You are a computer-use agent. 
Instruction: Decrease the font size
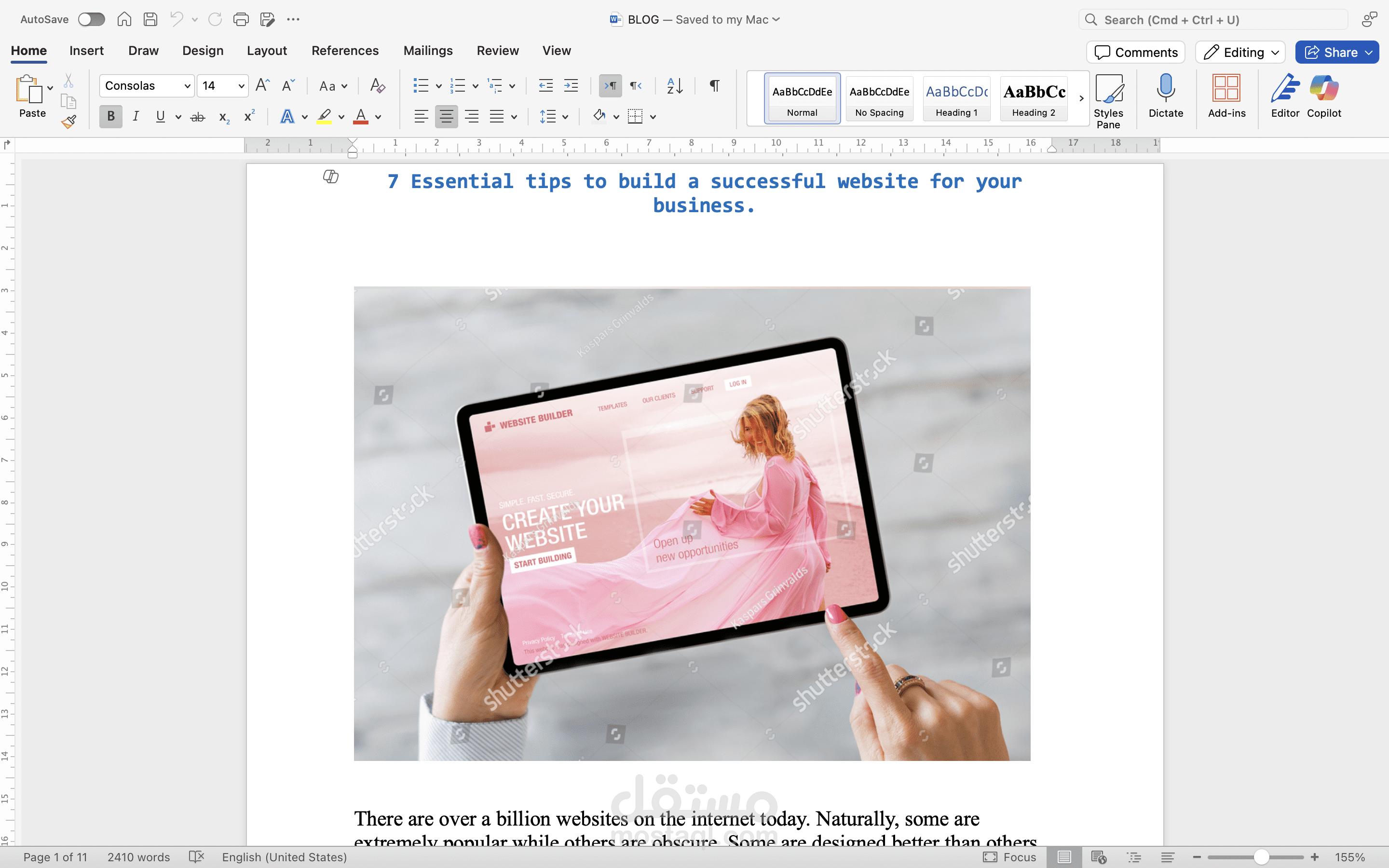click(x=288, y=85)
